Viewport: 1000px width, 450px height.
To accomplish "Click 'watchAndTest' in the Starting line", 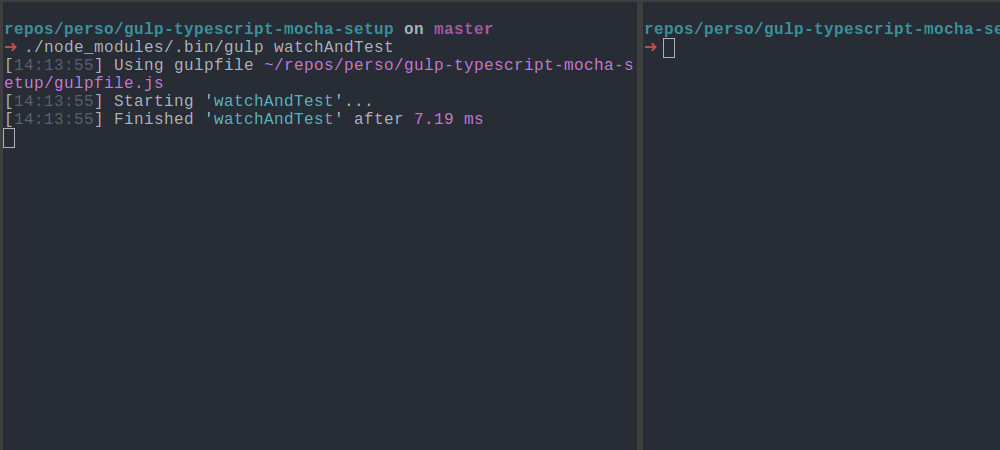I will click(x=274, y=101).
